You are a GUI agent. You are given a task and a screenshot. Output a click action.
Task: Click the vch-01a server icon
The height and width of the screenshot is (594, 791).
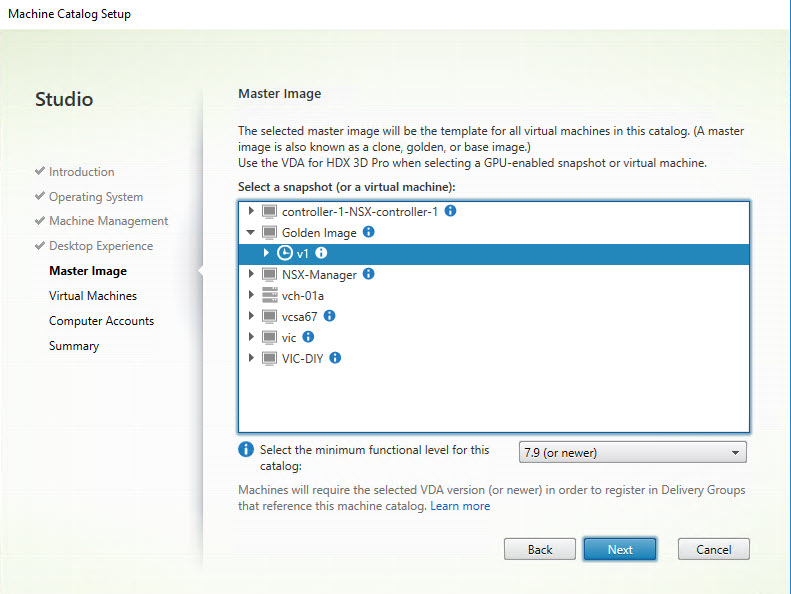pos(268,295)
